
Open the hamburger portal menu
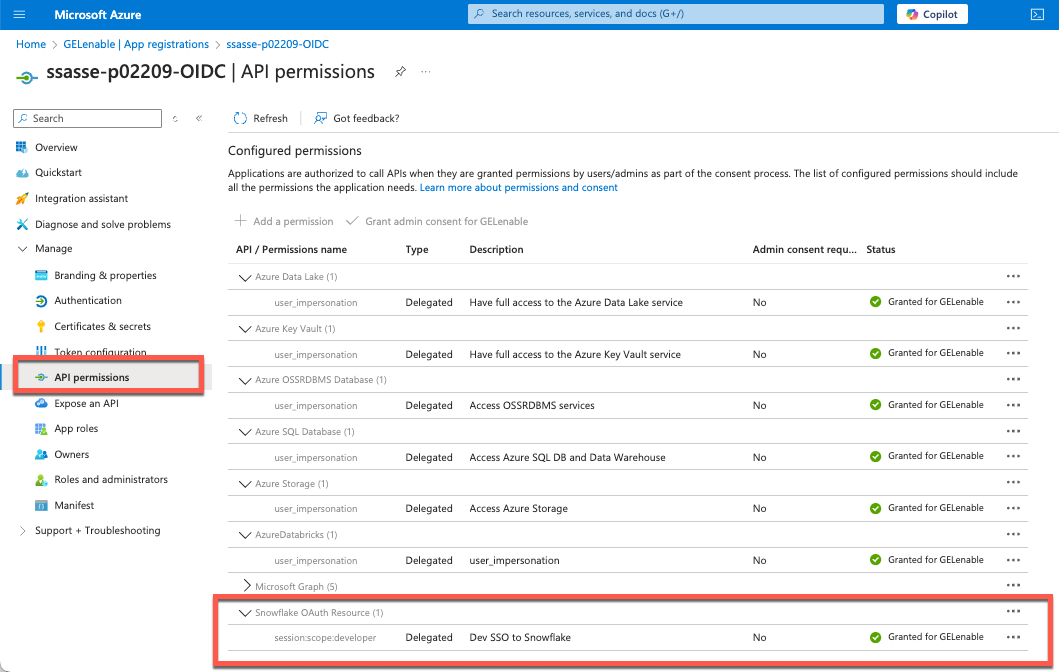20,15
